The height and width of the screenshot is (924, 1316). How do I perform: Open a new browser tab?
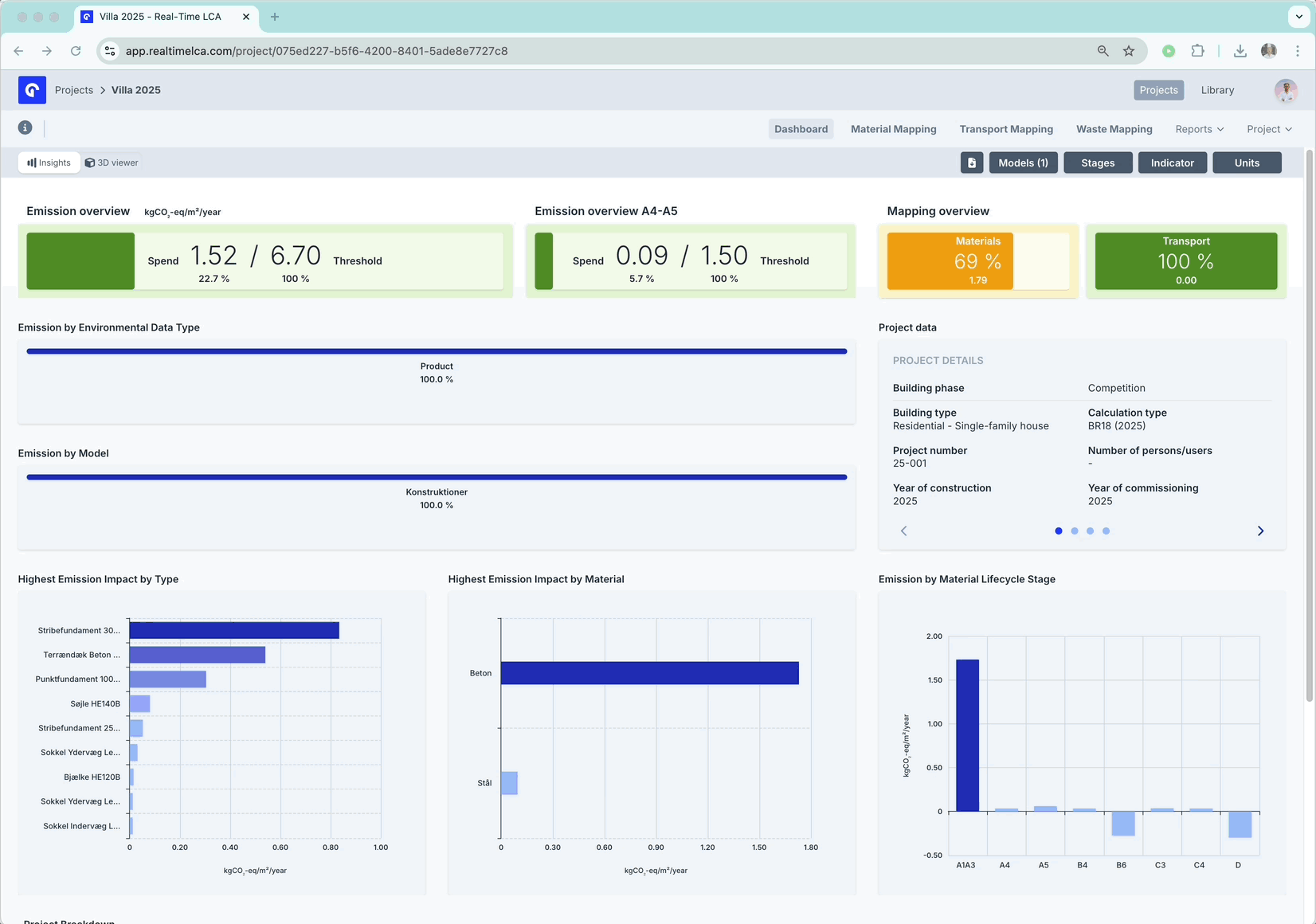pyautogui.click(x=275, y=17)
